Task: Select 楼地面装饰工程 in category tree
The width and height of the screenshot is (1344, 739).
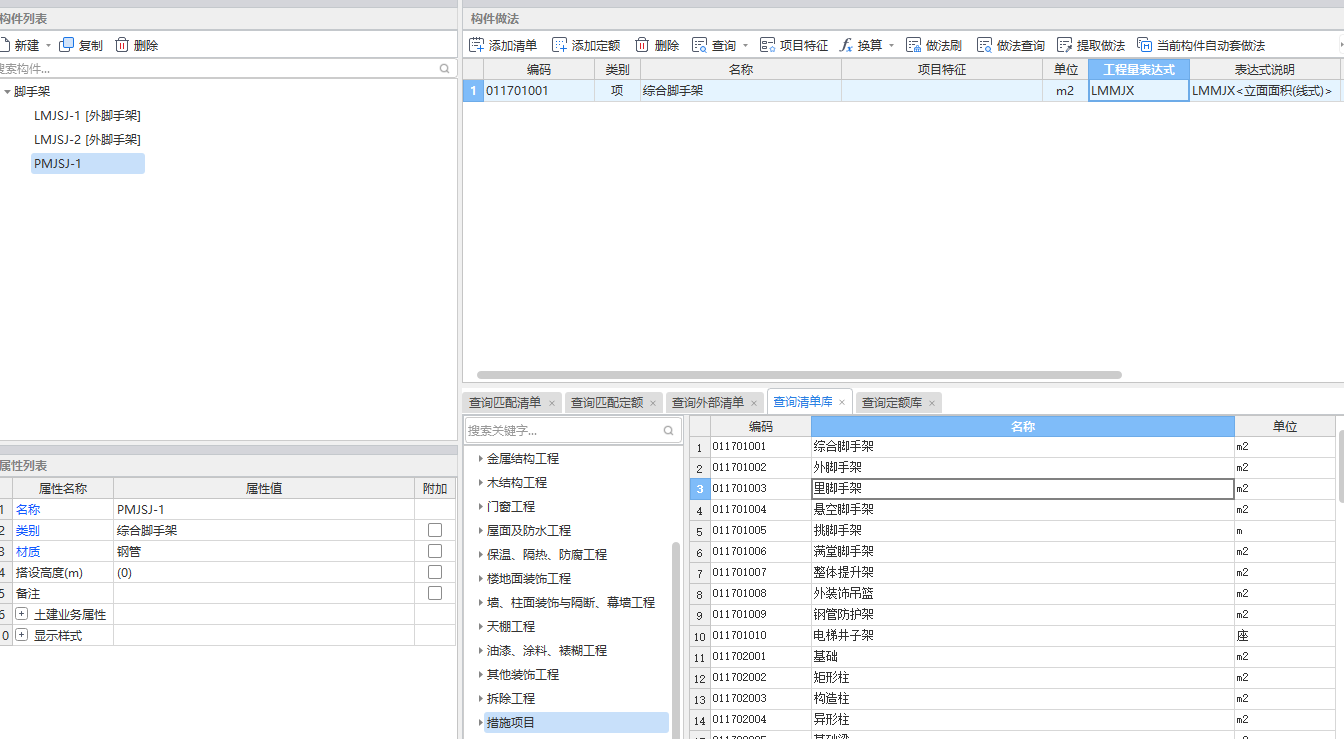Action: point(529,579)
